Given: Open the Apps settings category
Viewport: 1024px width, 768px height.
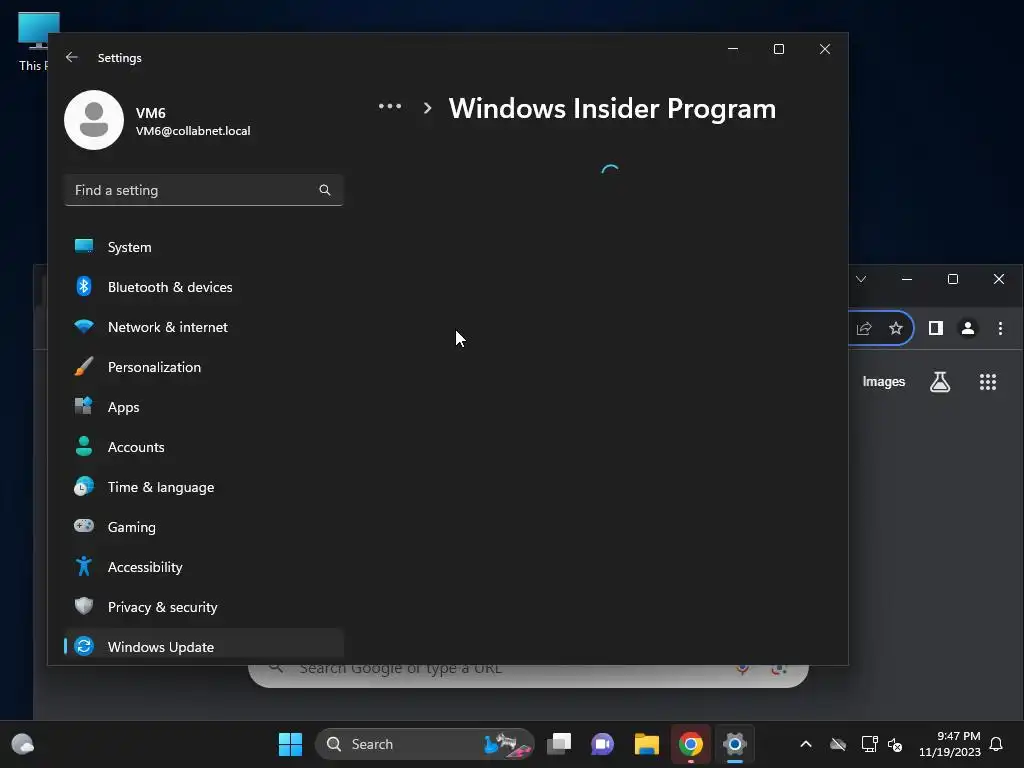Looking at the screenshot, I should tap(204, 407).
